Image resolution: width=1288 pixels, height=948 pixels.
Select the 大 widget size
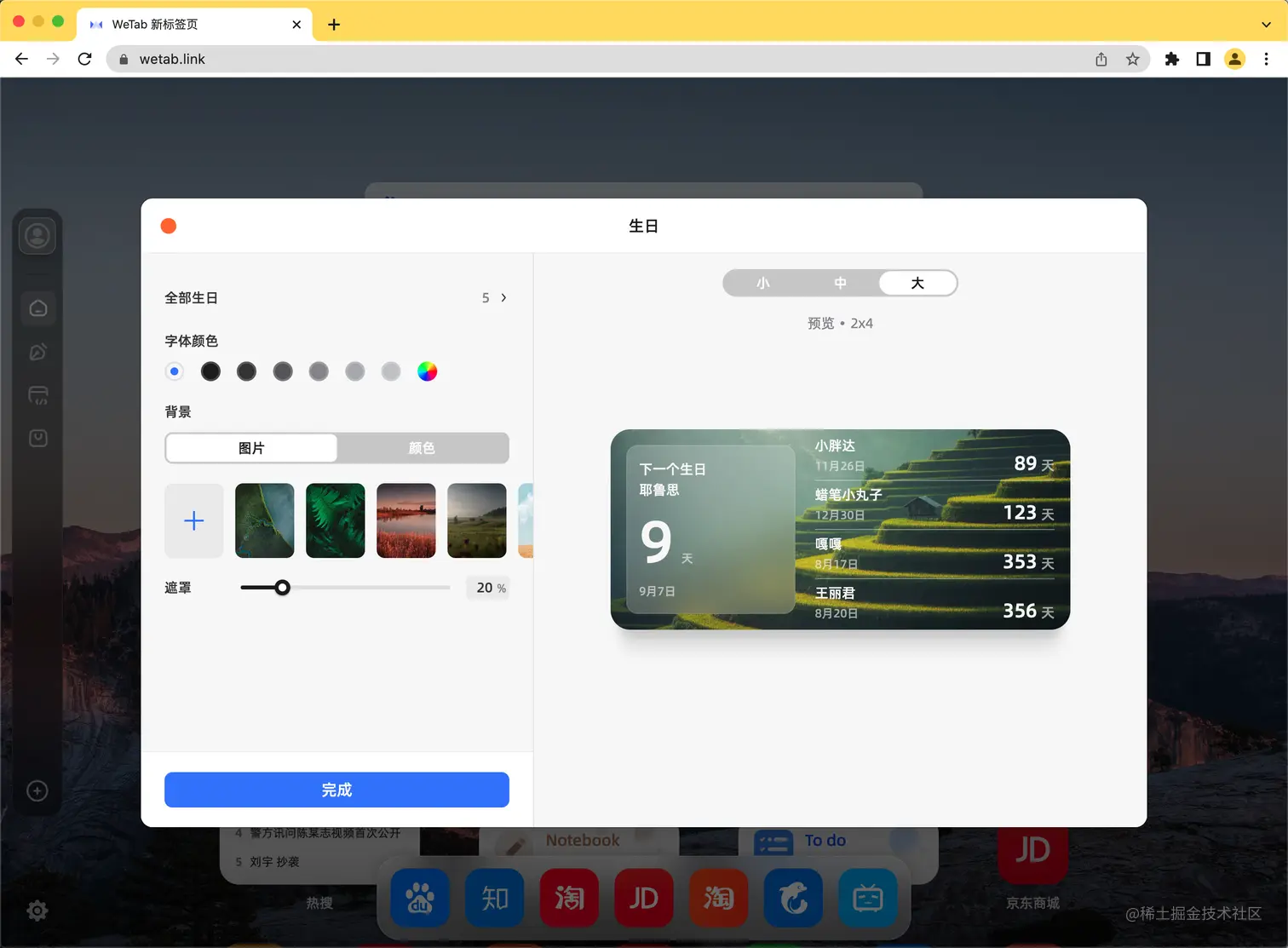pyautogui.click(x=917, y=283)
